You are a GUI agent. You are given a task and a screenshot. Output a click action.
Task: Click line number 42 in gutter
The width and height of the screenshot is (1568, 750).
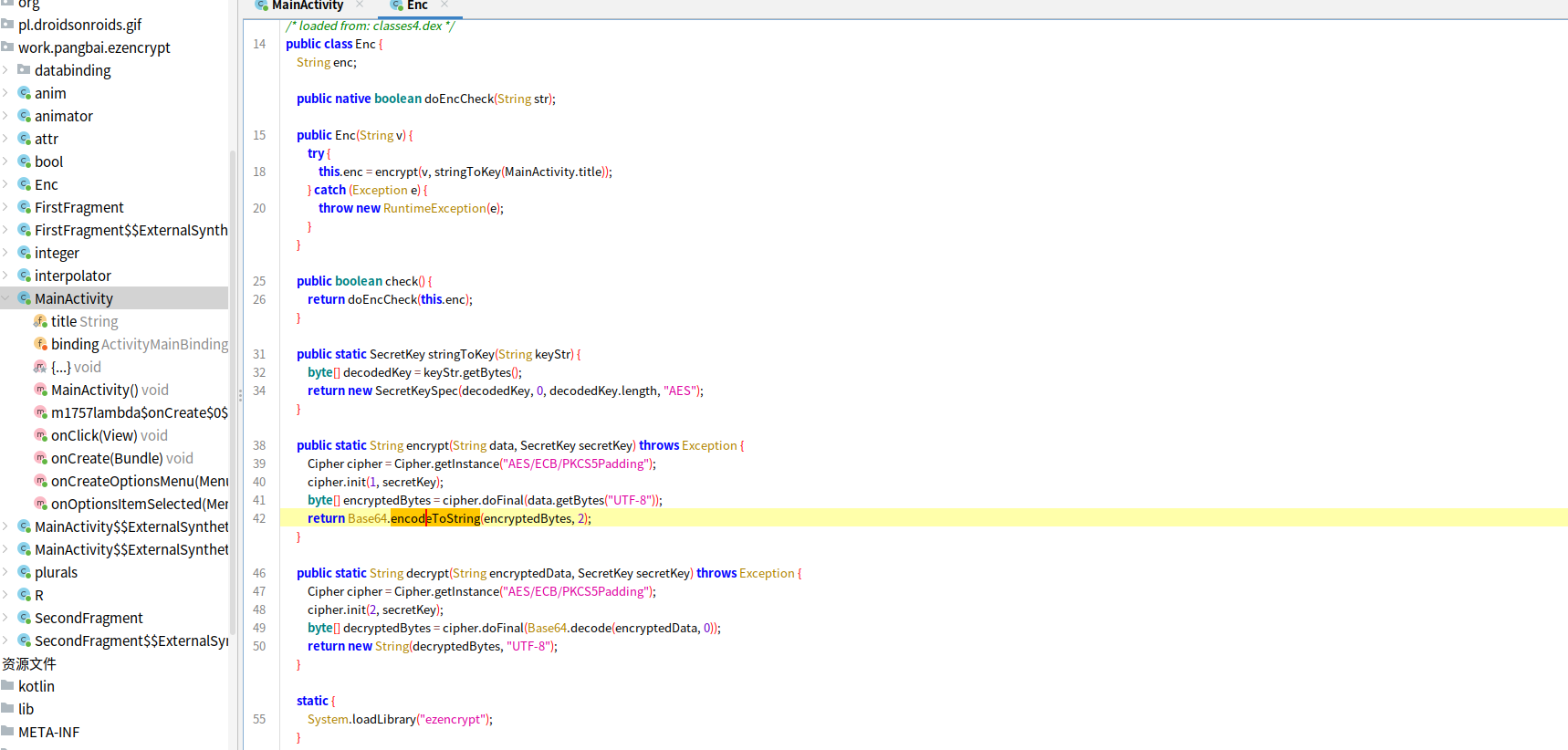(x=259, y=518)
